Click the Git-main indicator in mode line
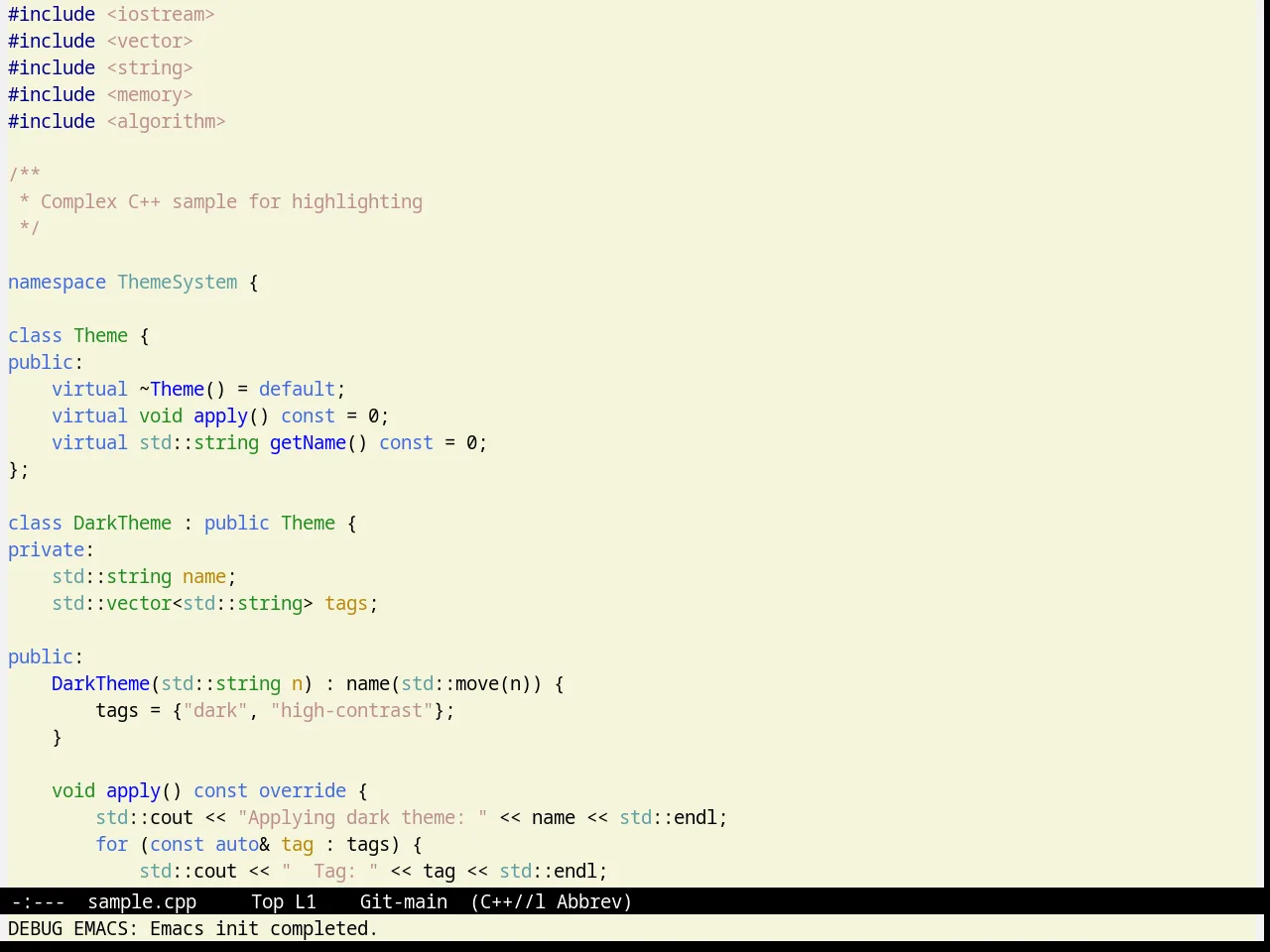This screenshot has width=1270, height=952. pyautogui.click(x=404, y=901)
